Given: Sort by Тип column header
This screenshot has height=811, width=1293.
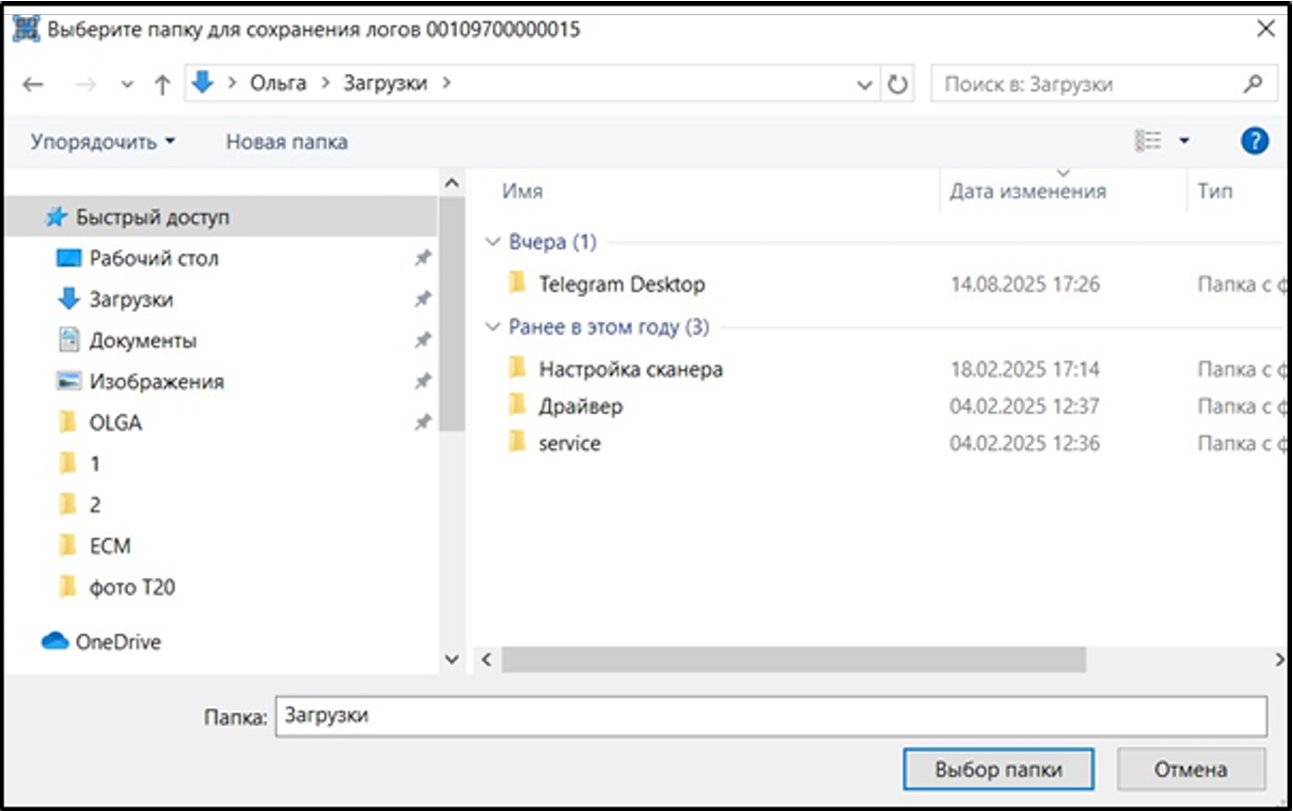Looking at the screenshot, I should [x=1215, y=191].
